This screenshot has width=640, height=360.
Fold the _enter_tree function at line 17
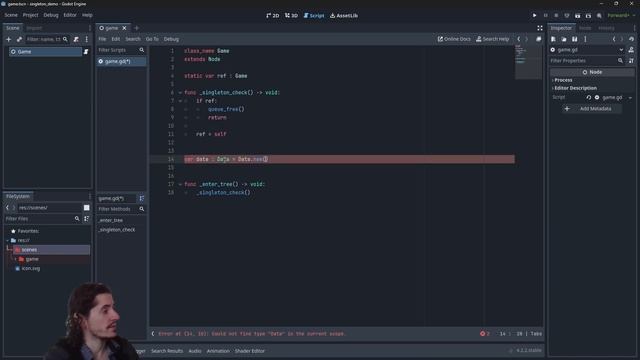(180, 184)
